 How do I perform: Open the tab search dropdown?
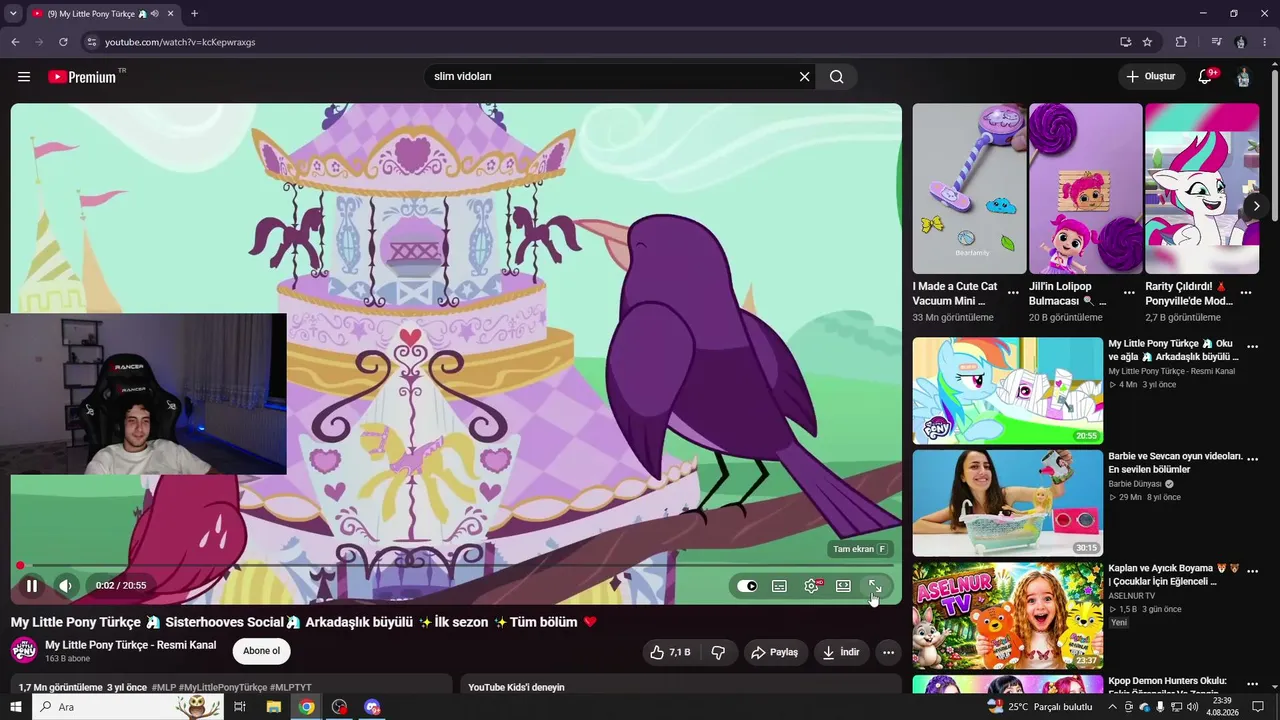pyautogui.click(x=13, y=14)
